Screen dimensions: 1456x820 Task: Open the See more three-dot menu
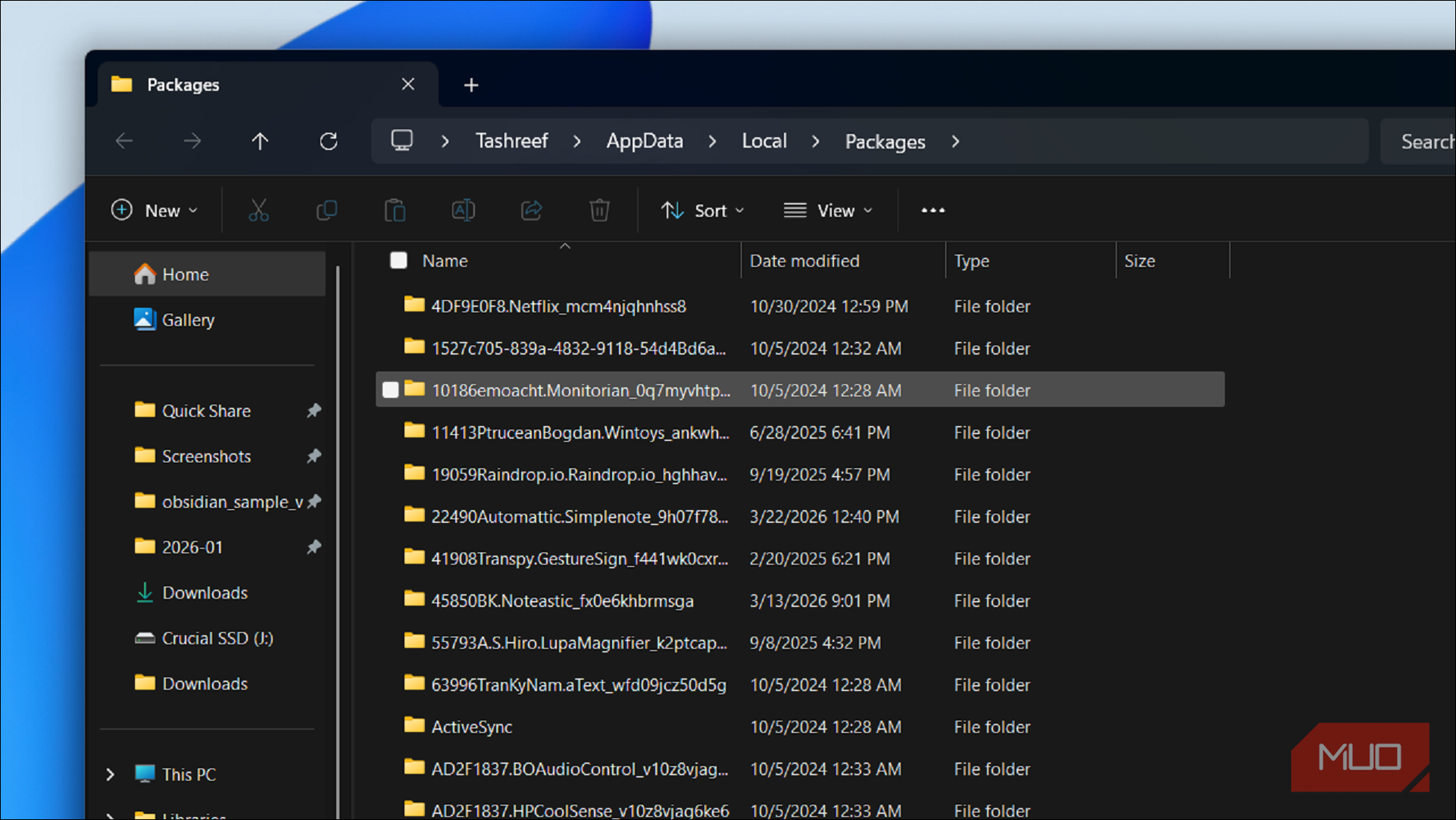point(933,211)
